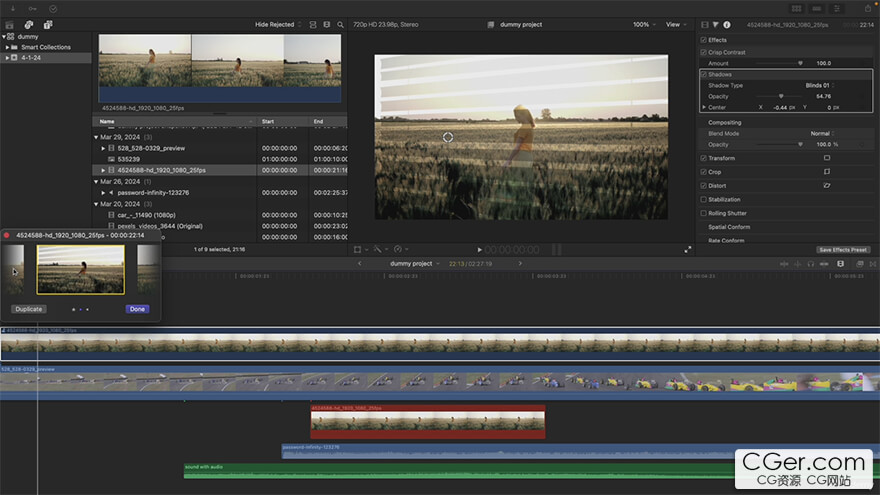Show the Transitions browser icon
Image resolution: width=880 pixels, height=495 pixels.
coord(873,264)
